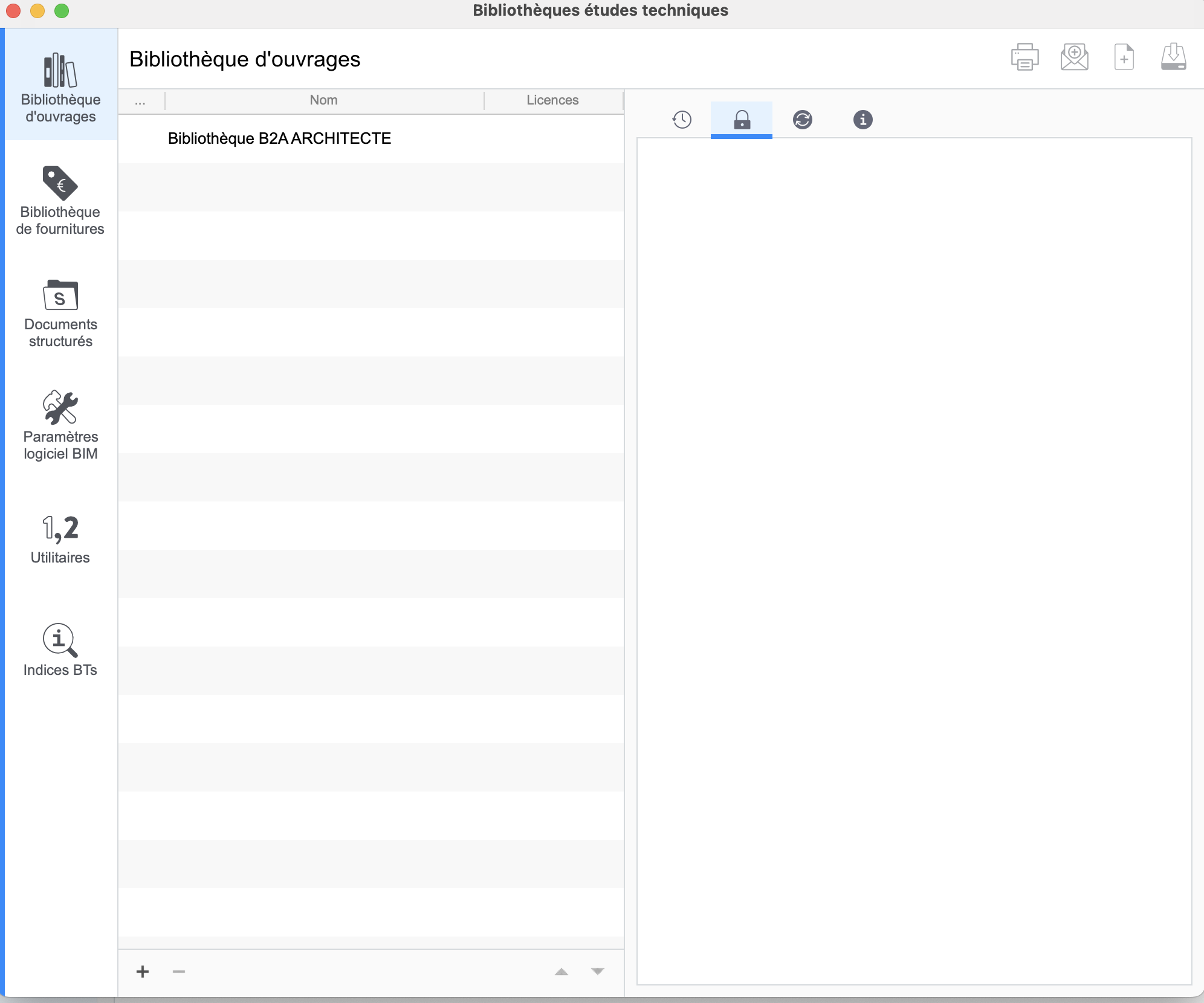Open Bibliothèque de fournitures section

[60, 201]
